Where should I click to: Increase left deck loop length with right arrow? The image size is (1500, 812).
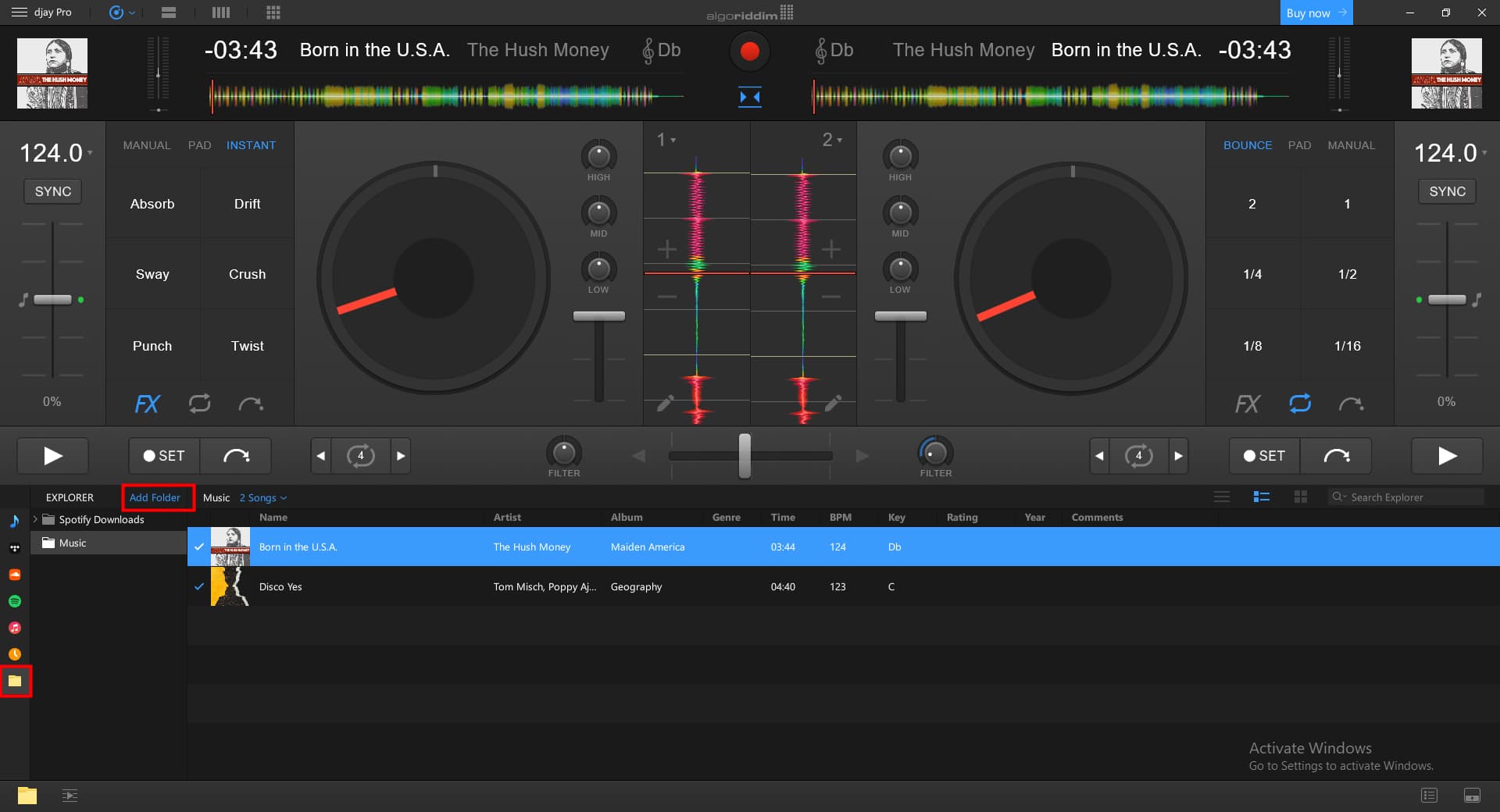(x=401, y=456)
